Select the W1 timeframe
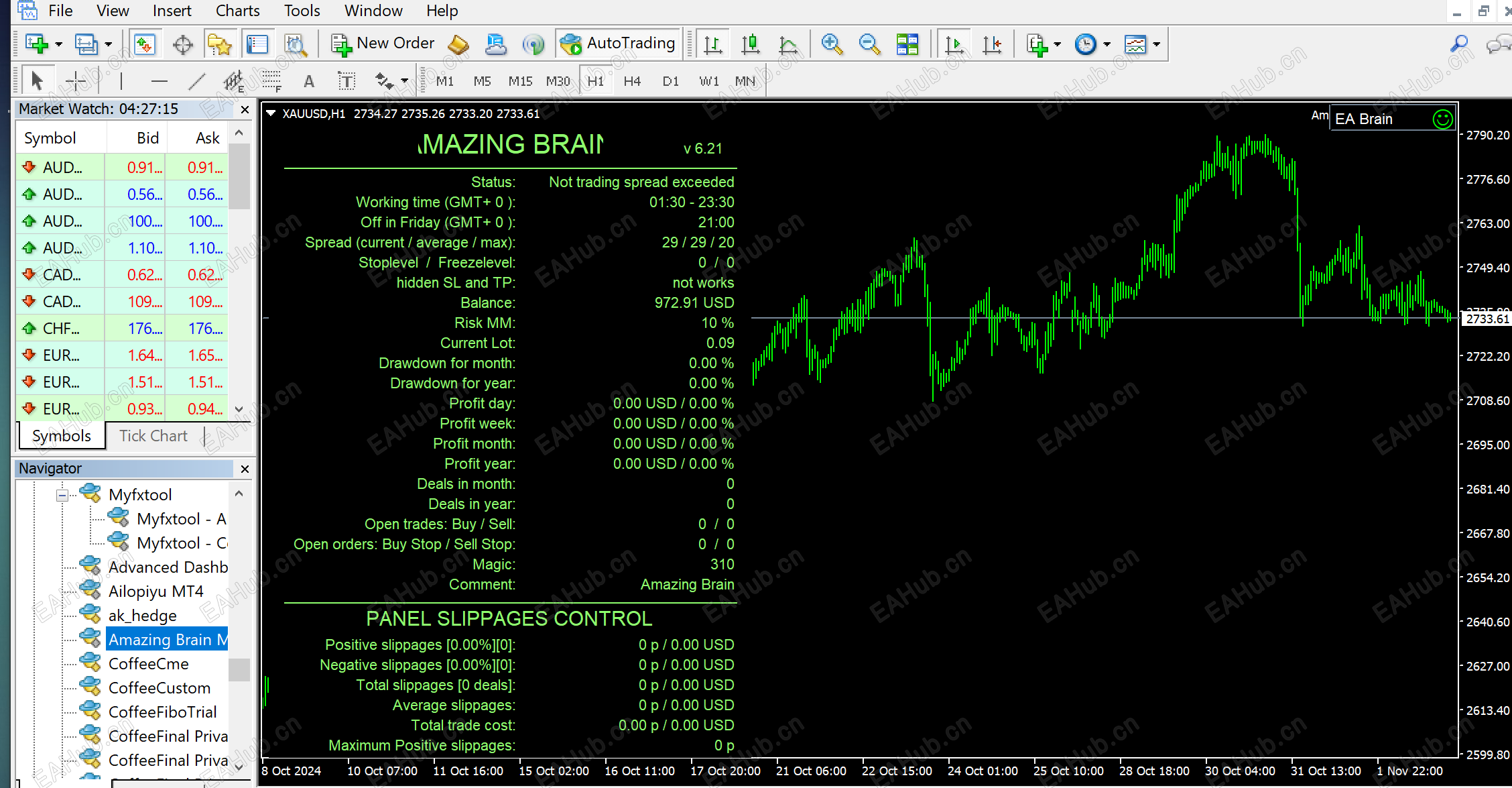The height and width of the screenshot is (788, 1512). [x=708, y=81]
